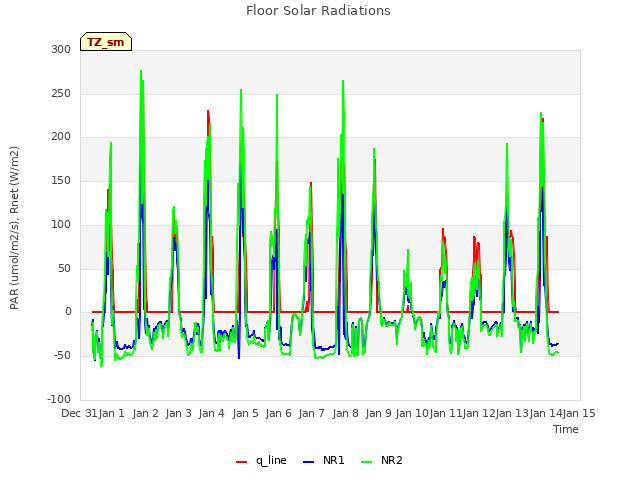Click the 250 y-axis value
This screenshot has height=480, width=640.
pos(61,93)
